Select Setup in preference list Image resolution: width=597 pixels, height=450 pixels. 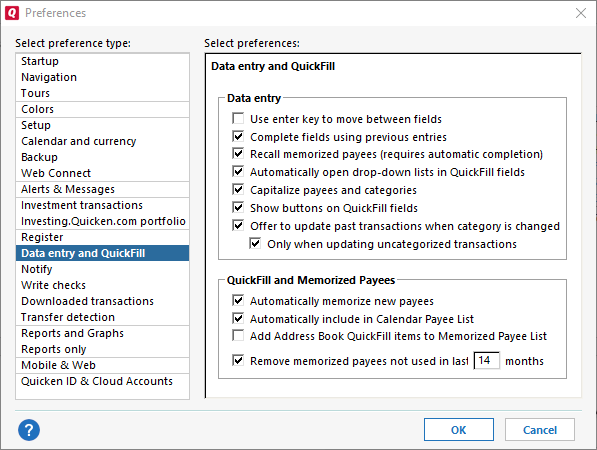(x=102, y=125)
